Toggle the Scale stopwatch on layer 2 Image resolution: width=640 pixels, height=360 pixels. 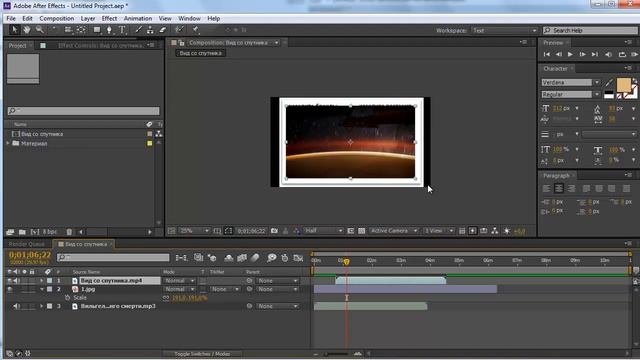[67, 298]
